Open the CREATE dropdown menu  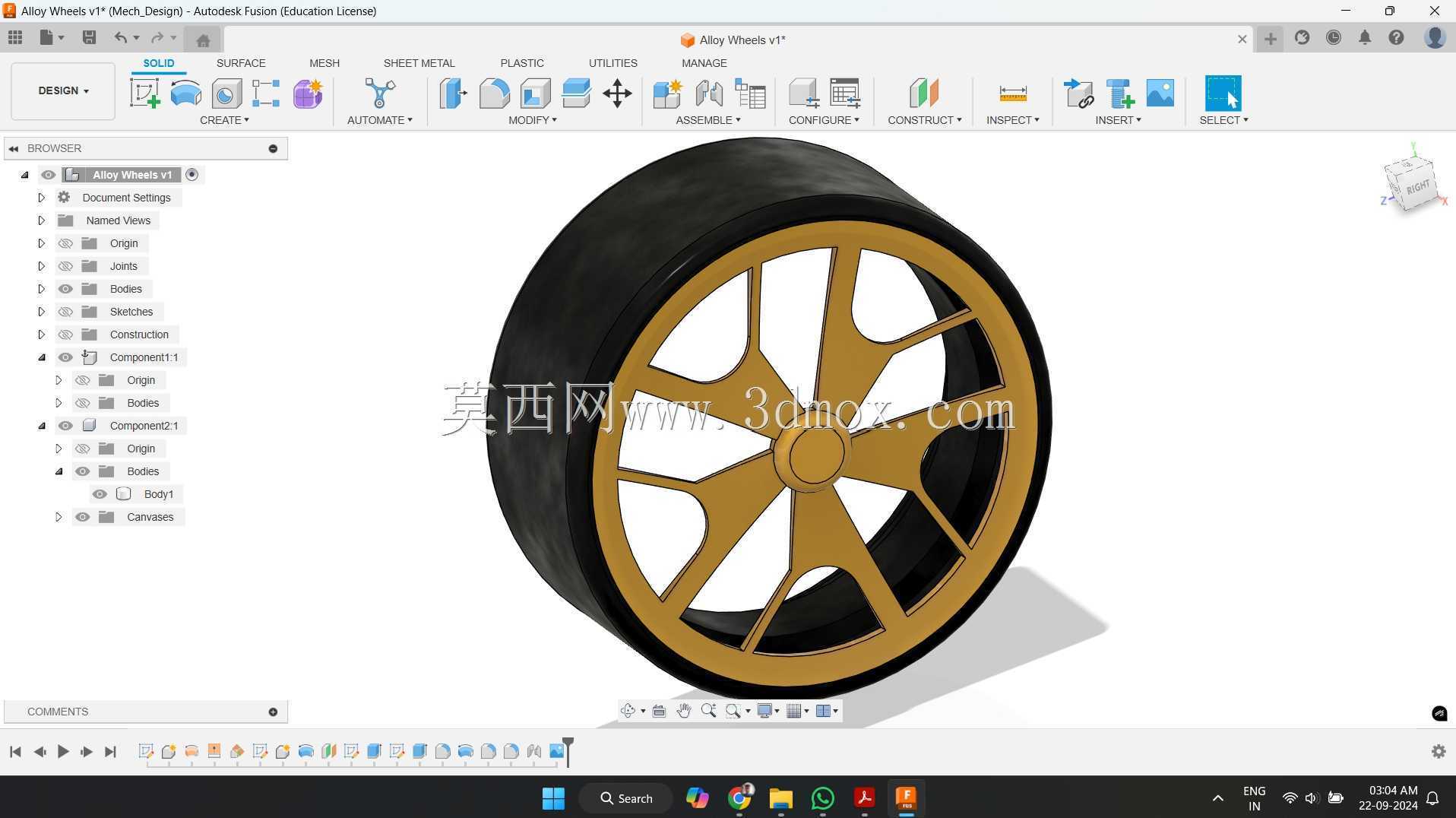click(224, 120)
